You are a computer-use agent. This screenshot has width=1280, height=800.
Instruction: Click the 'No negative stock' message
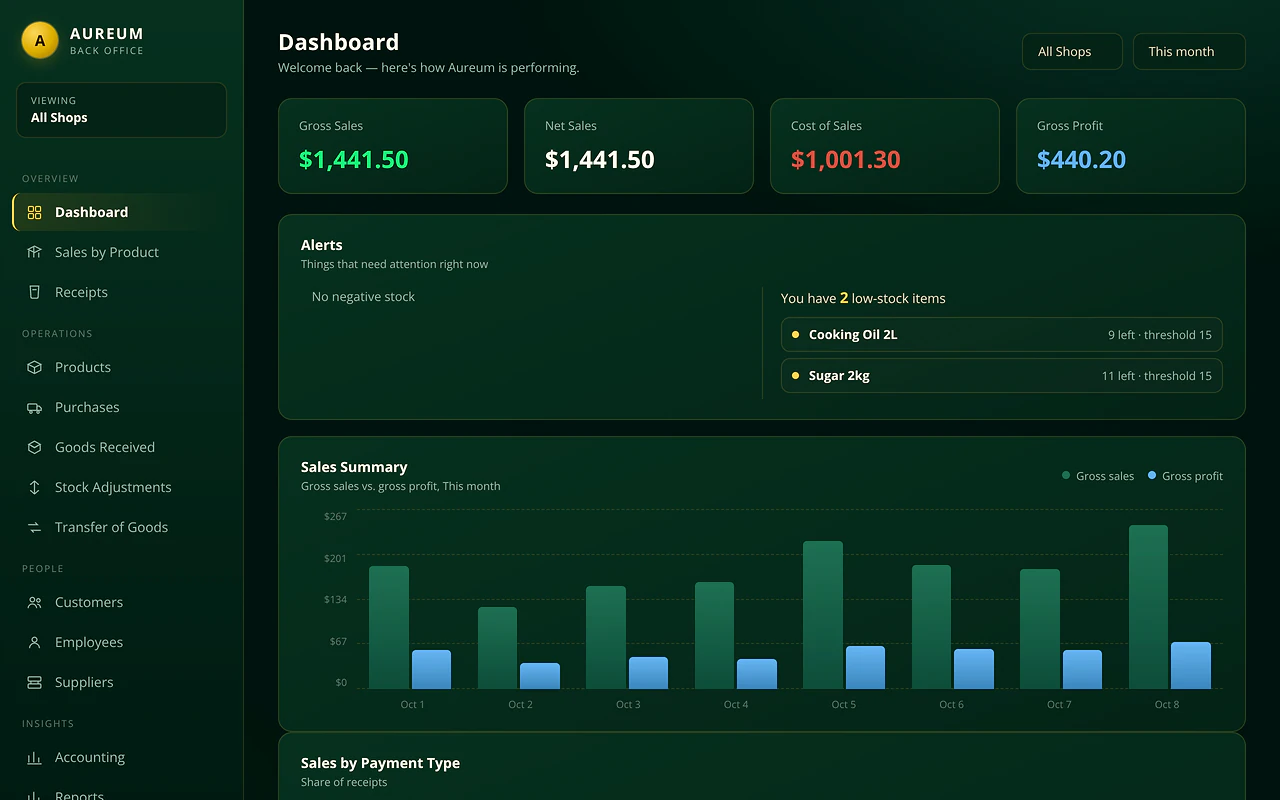[363, 297]
